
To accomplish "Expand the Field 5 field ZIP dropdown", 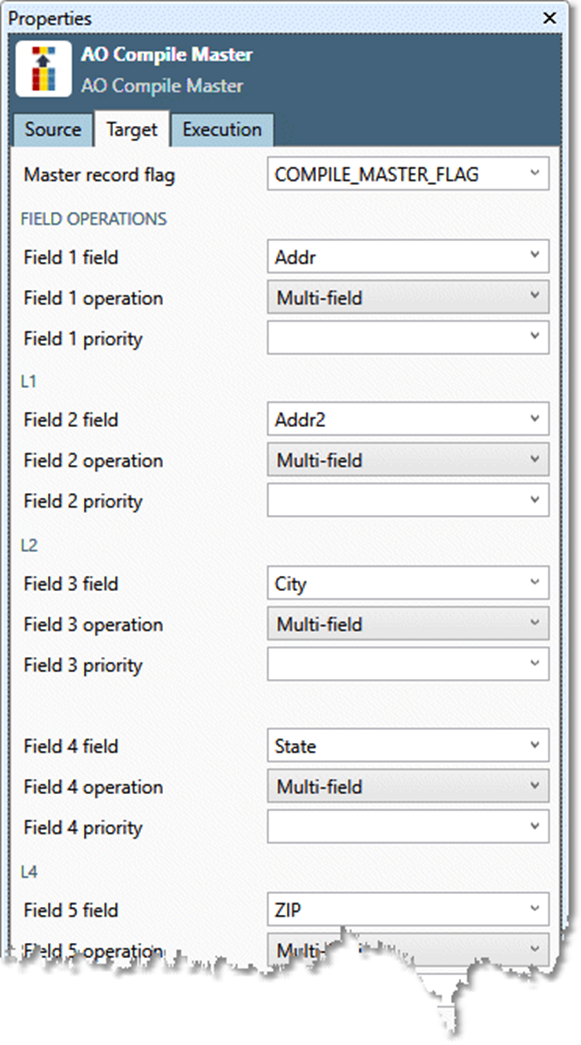I will tap(408, 910).
